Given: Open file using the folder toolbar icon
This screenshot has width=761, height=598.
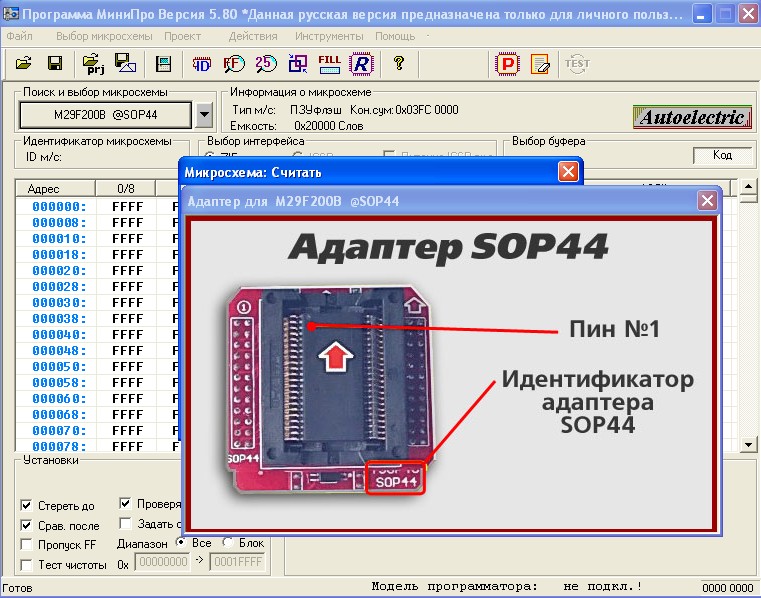Looking at the screenshot, I should pyautogui.click(x=23, y=64).
